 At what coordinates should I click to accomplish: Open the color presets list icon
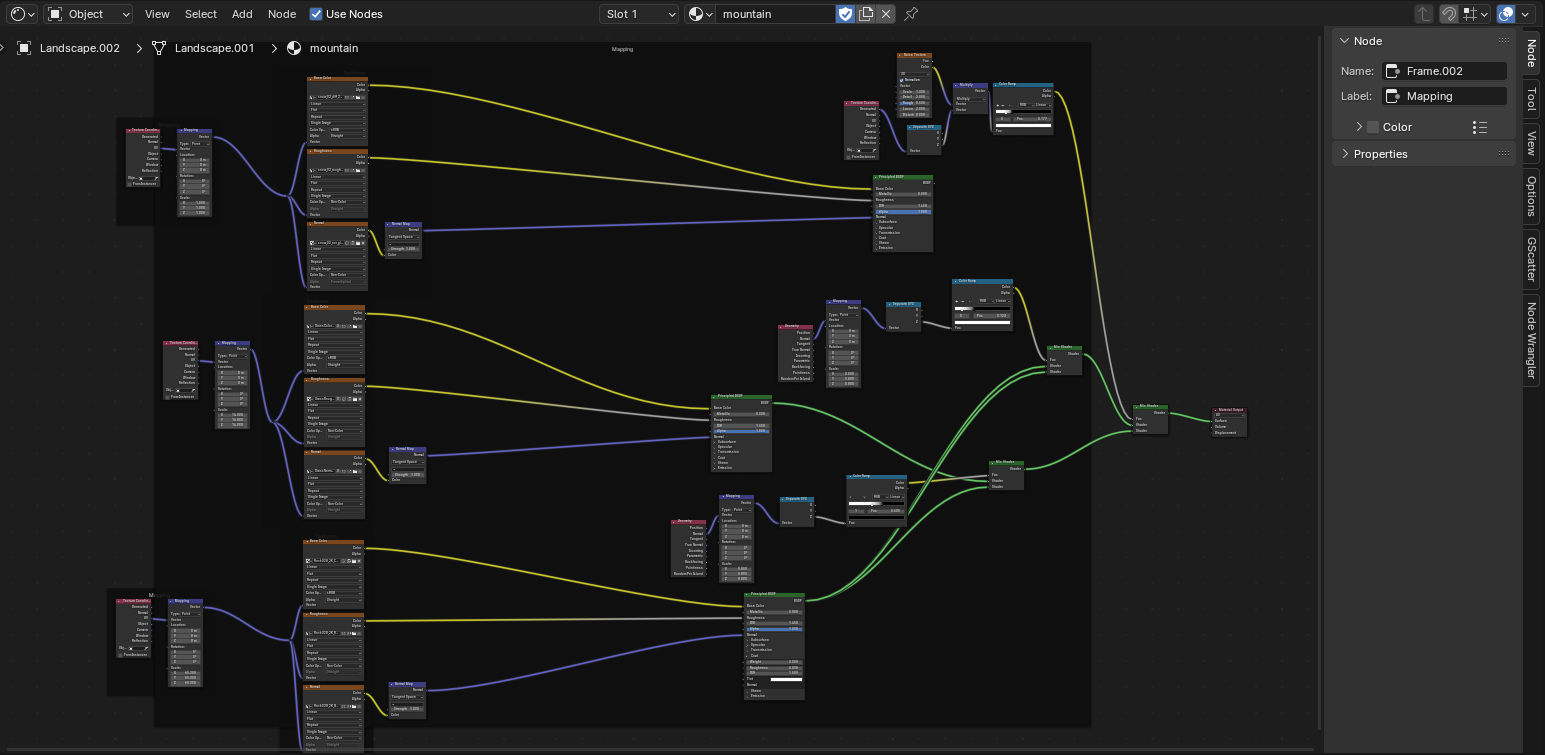pos(1481,127)
